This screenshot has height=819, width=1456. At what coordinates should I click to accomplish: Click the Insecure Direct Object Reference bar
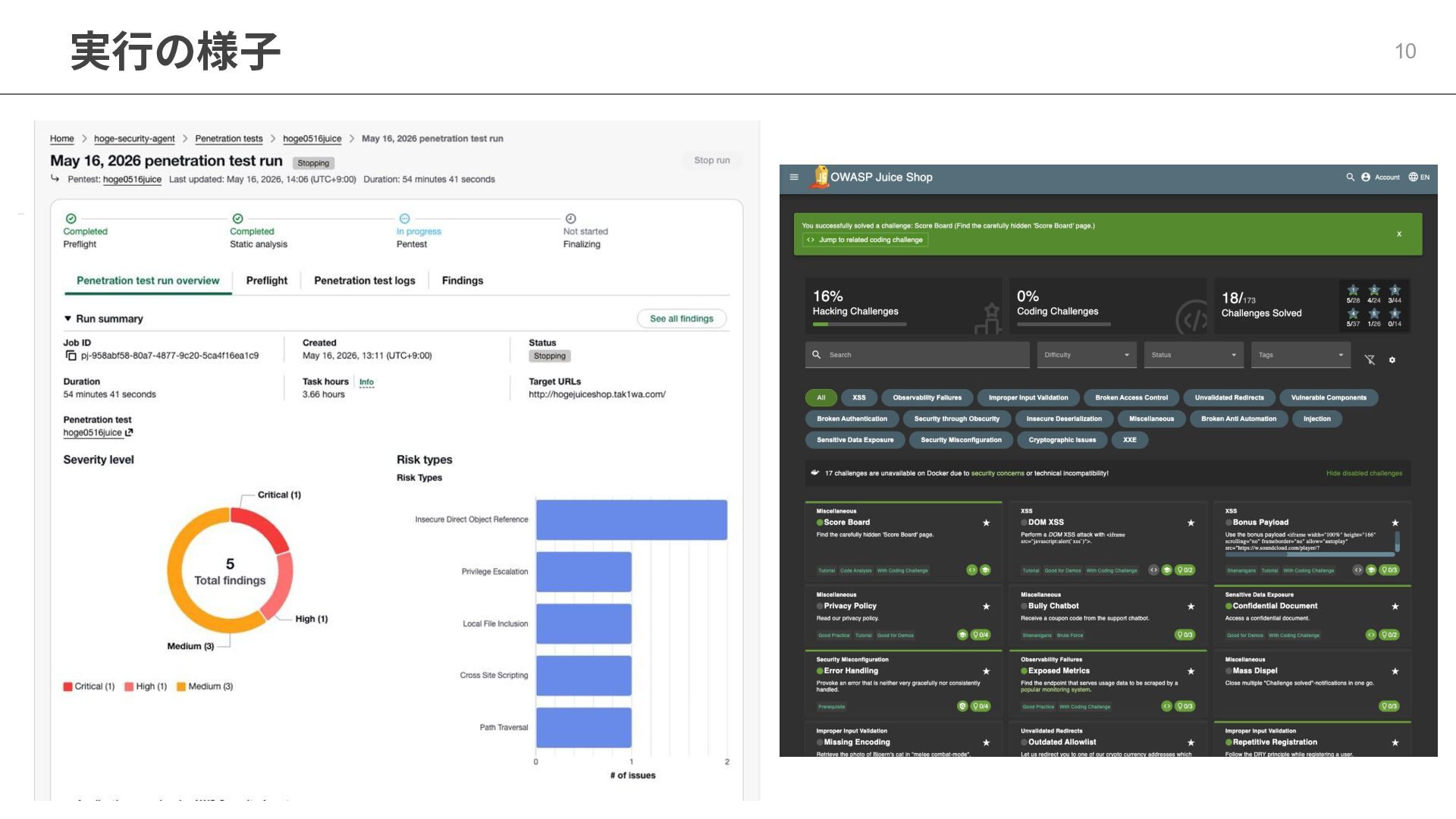(632, 519)
